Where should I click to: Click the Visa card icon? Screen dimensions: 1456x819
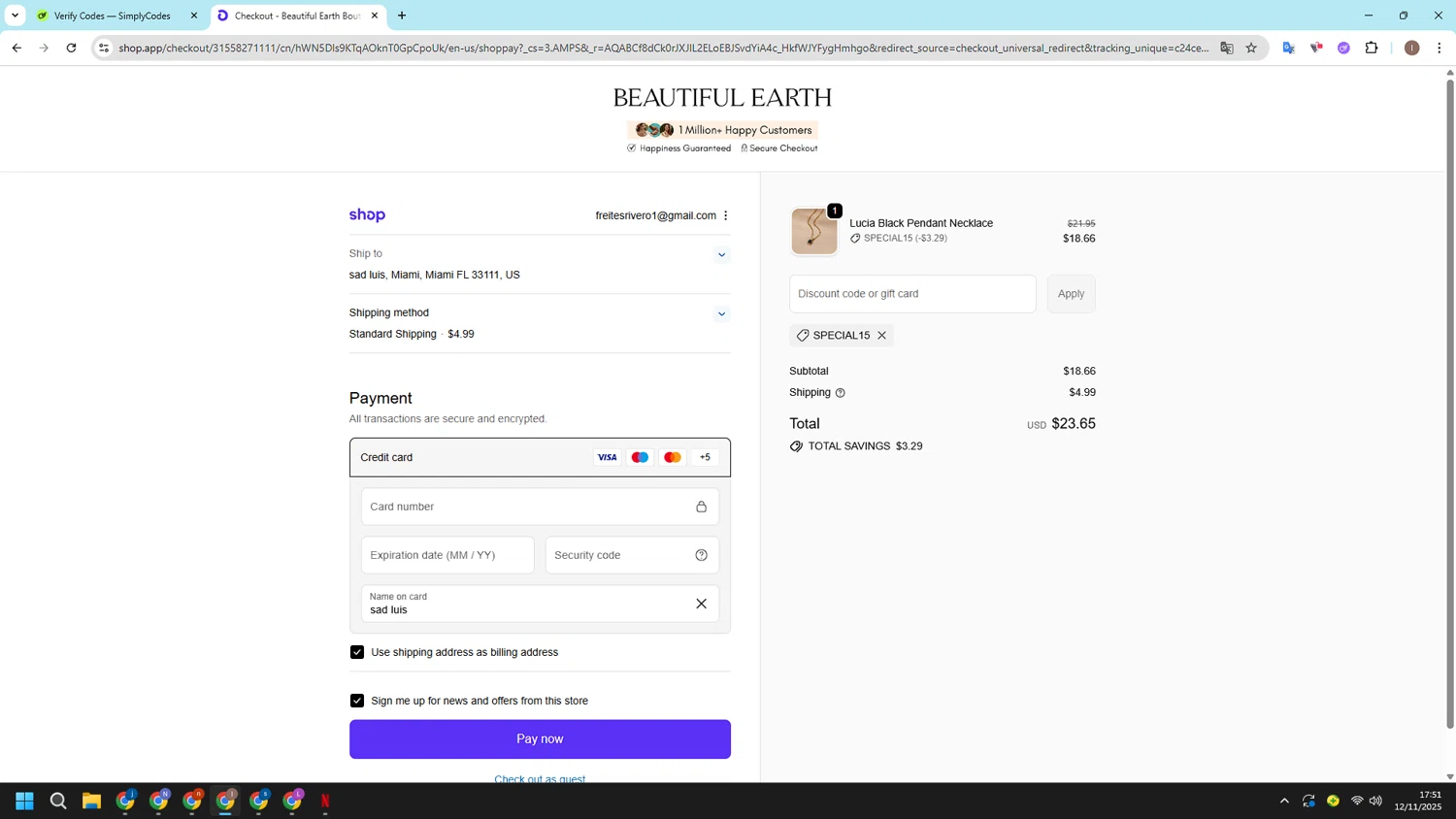point(607,457)
